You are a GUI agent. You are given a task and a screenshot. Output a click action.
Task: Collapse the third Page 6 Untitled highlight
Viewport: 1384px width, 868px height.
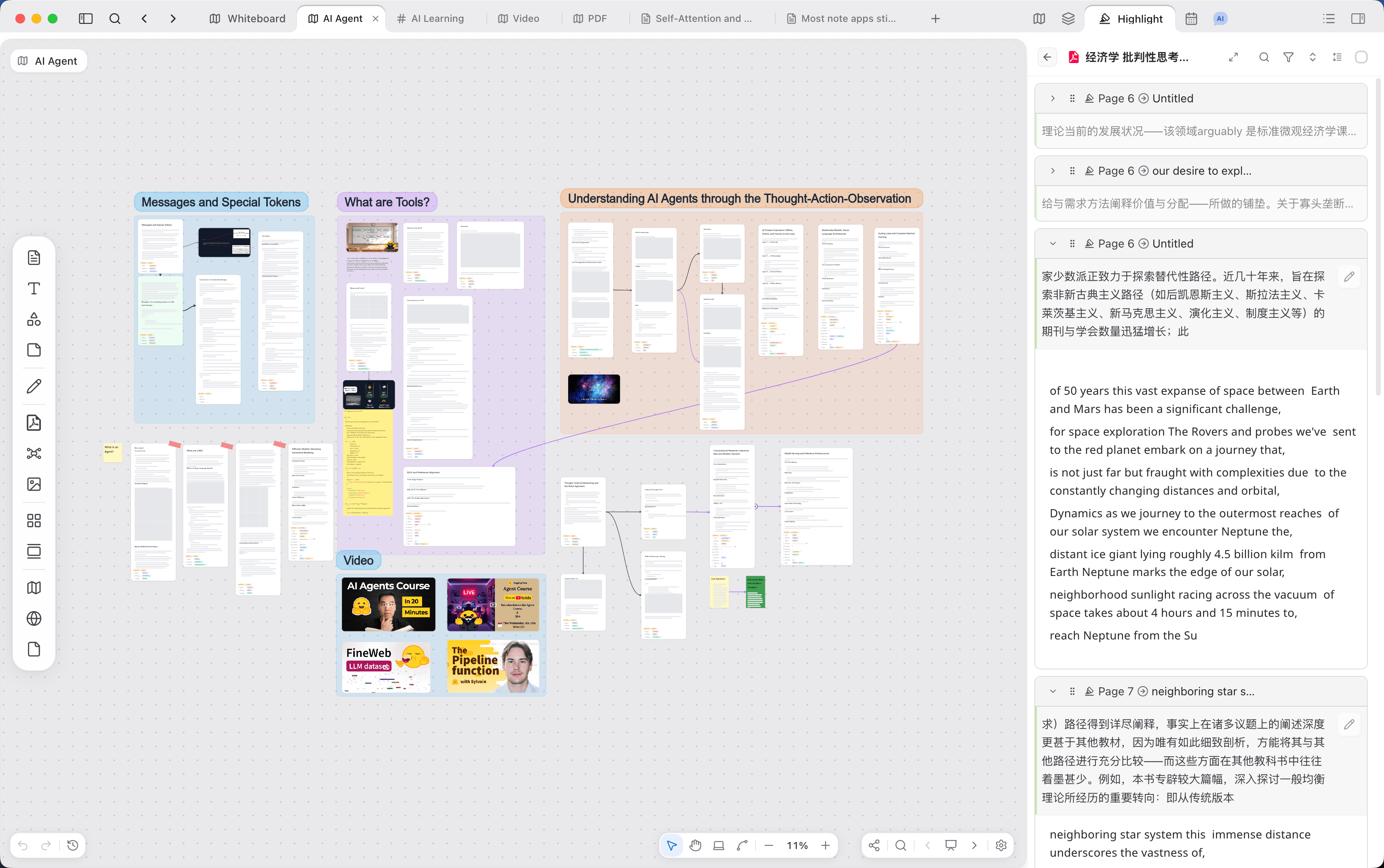[1053, 243]
